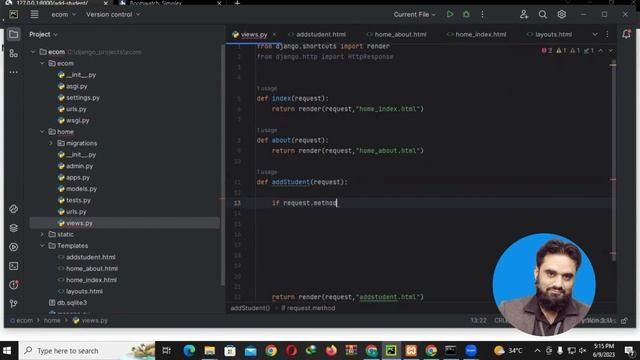Image resolution: width=640 pixels, height=360 pixels.
Task: Show more tool windows ellipsis
Action: 13,72
